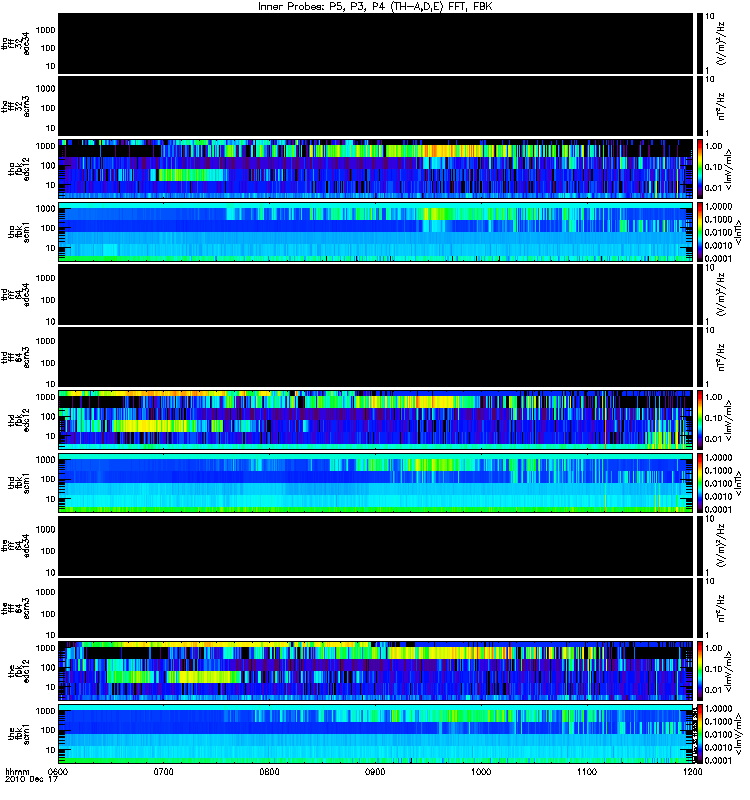Click the rainbow color bar of tha fbk edc12
Screen dimensions: 750x800
point(699,168)
